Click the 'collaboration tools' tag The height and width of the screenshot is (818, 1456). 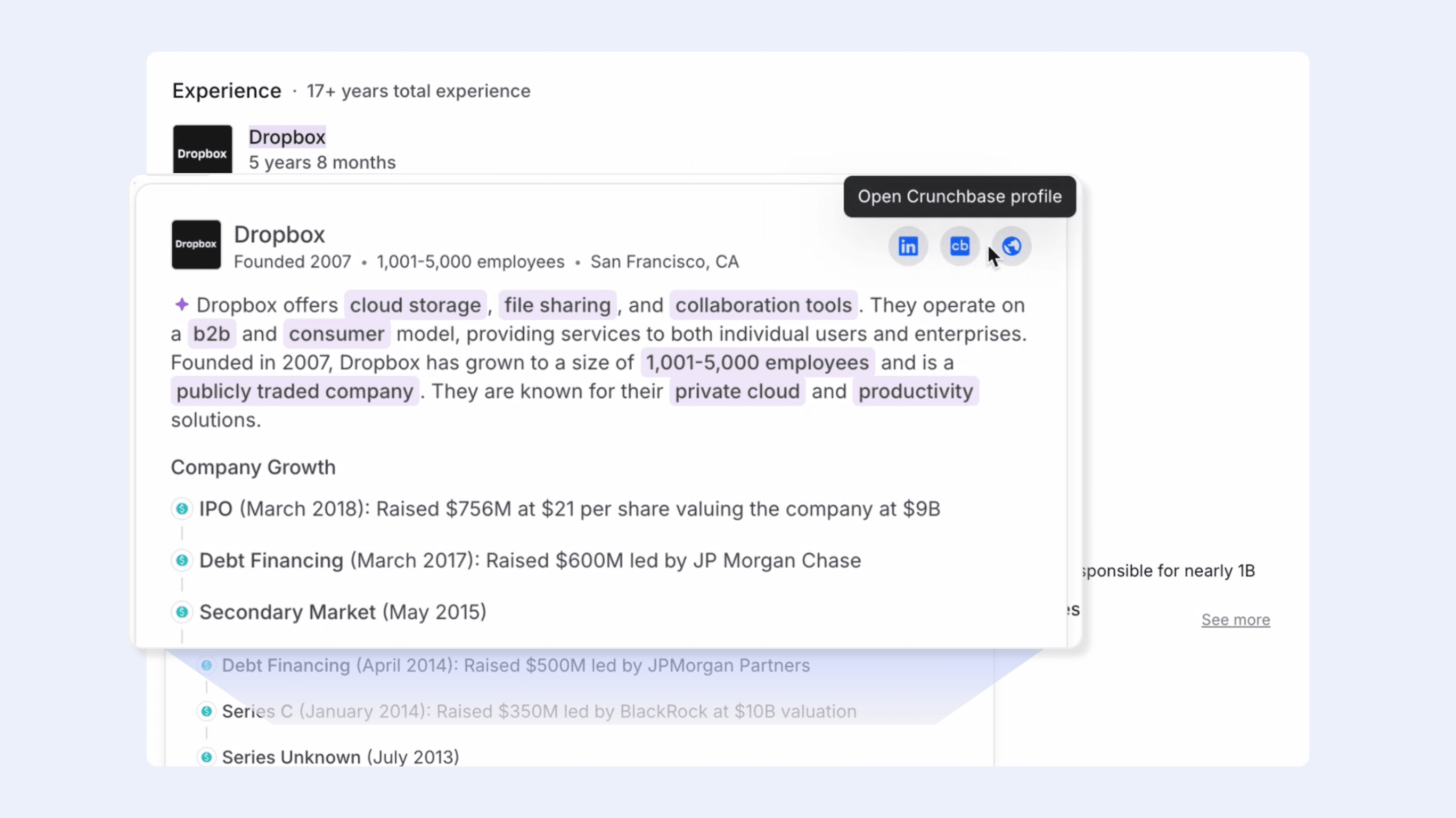(764, 304)
